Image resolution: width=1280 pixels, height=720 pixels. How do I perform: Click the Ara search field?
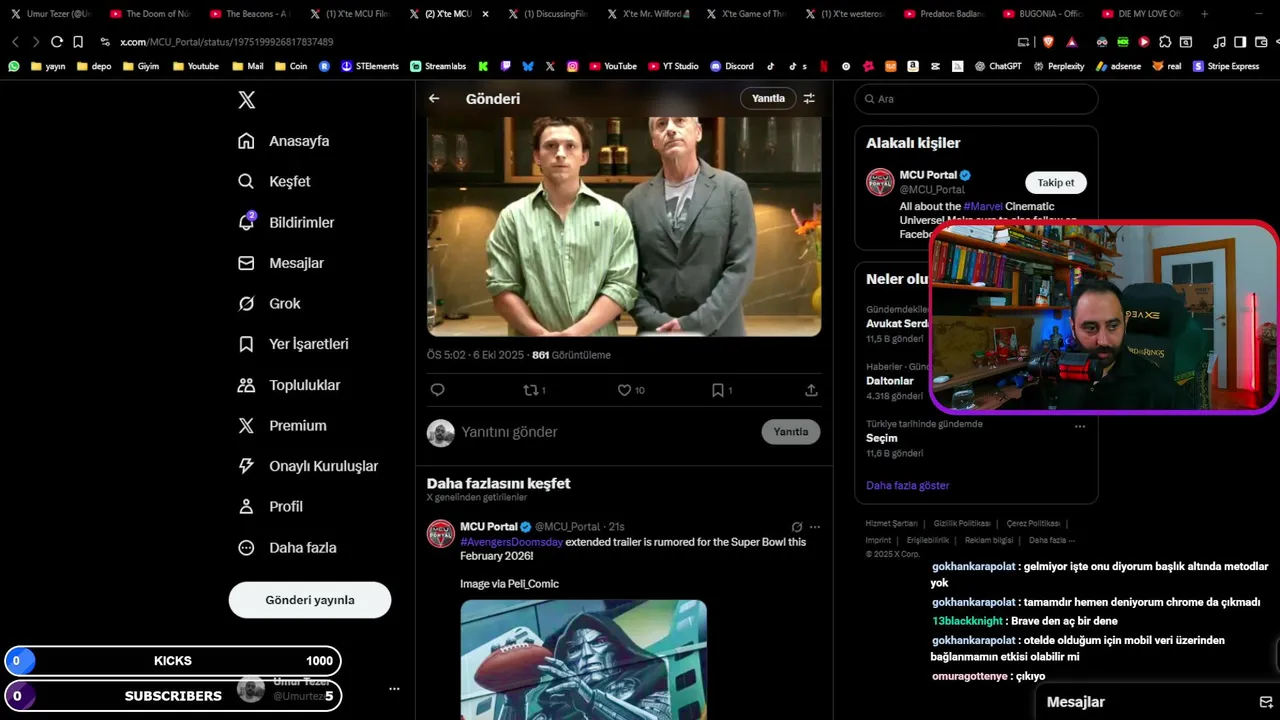976,99
